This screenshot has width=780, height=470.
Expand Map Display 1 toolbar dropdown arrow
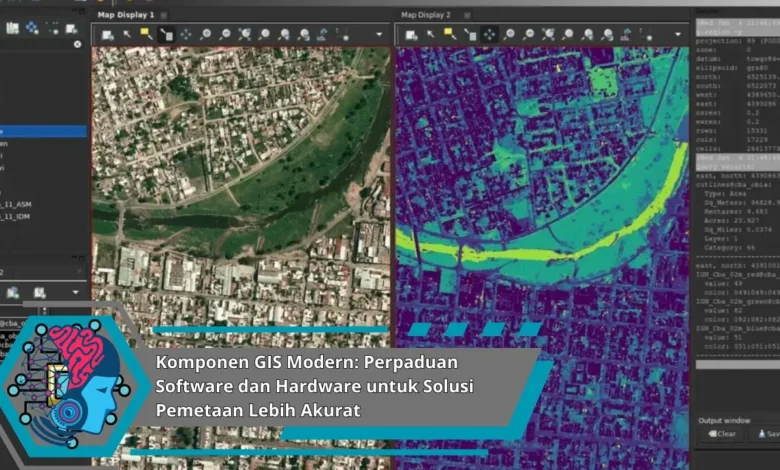coord(379,34)
